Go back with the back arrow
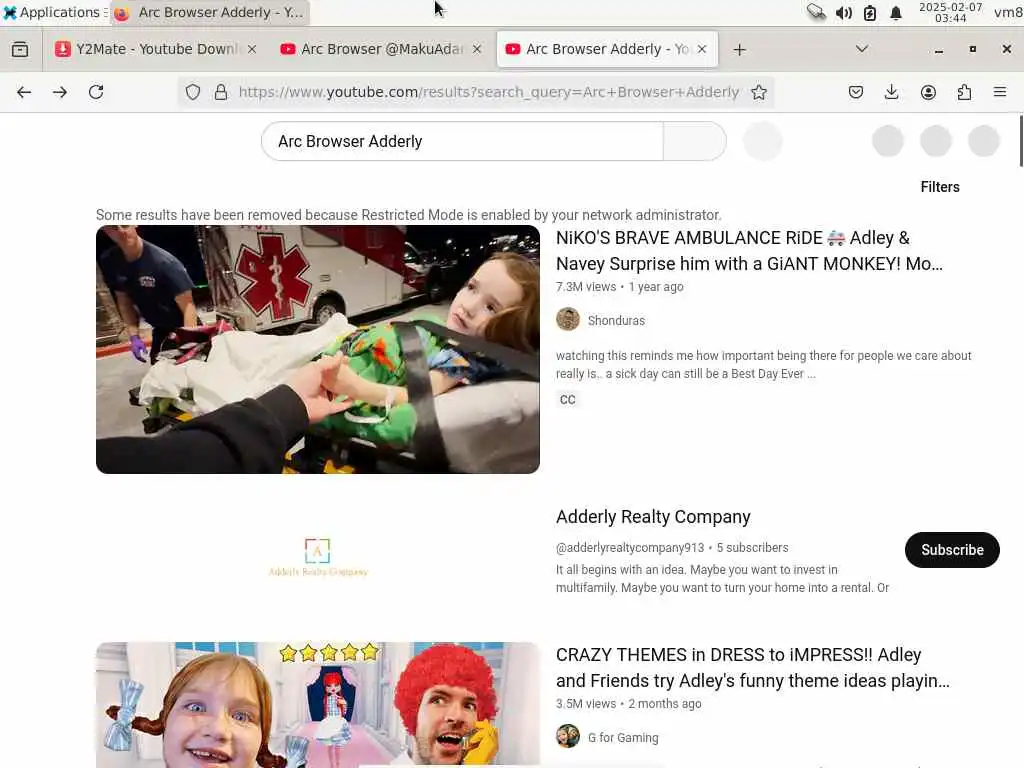1024x768 pixels. 24,92
